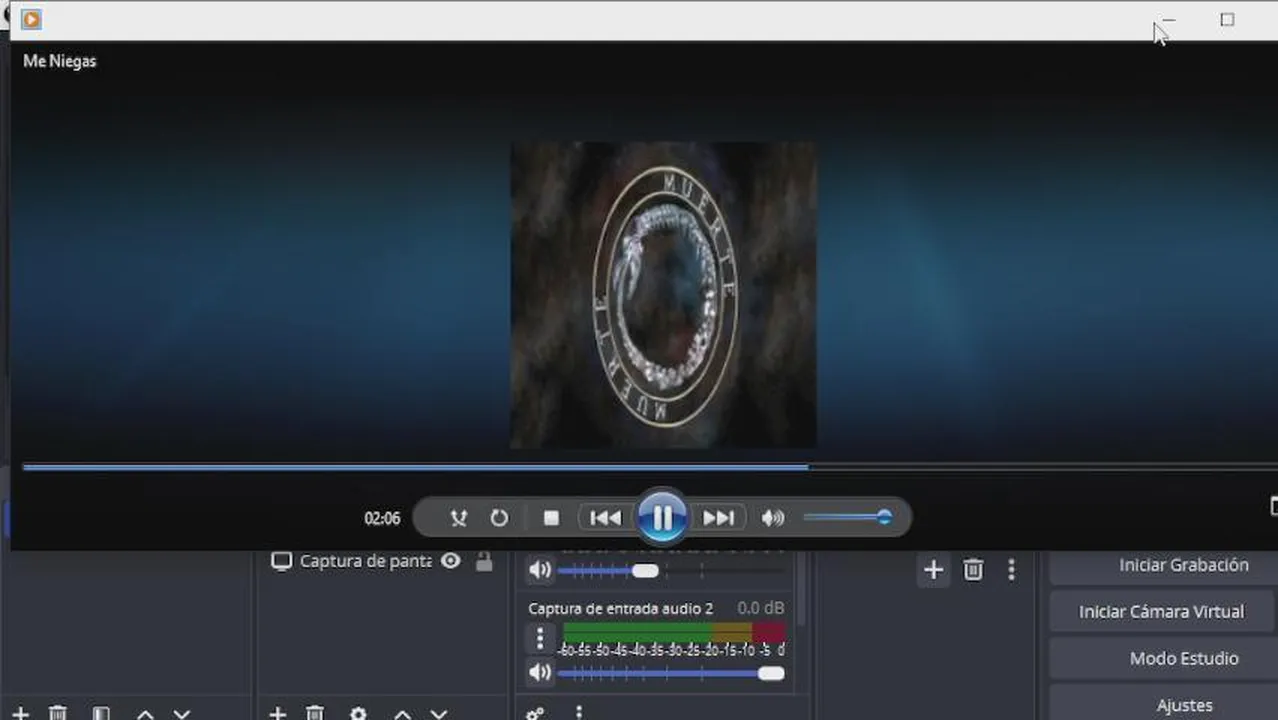The image size is (1278, 720).
Task: Add a new source in OBS
Action: coord(277,713)
